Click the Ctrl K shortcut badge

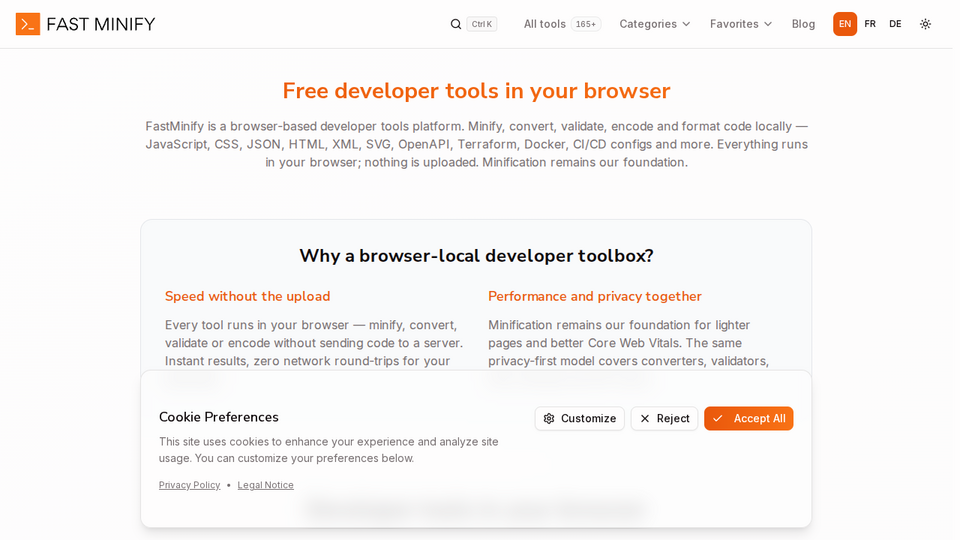[x=481, y=24]
